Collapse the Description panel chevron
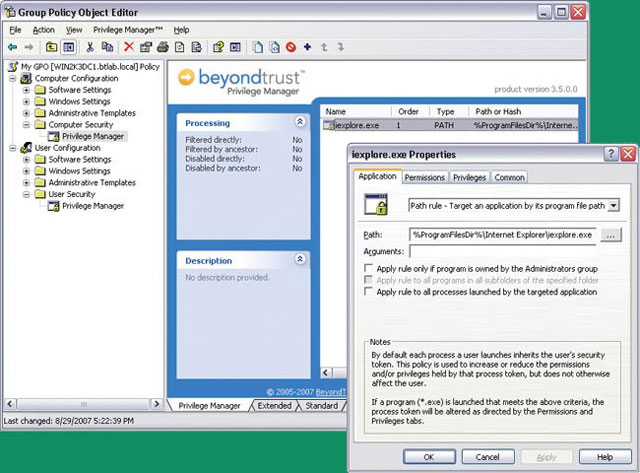Viewport: 640px width, 473px height. click(300, 259)
